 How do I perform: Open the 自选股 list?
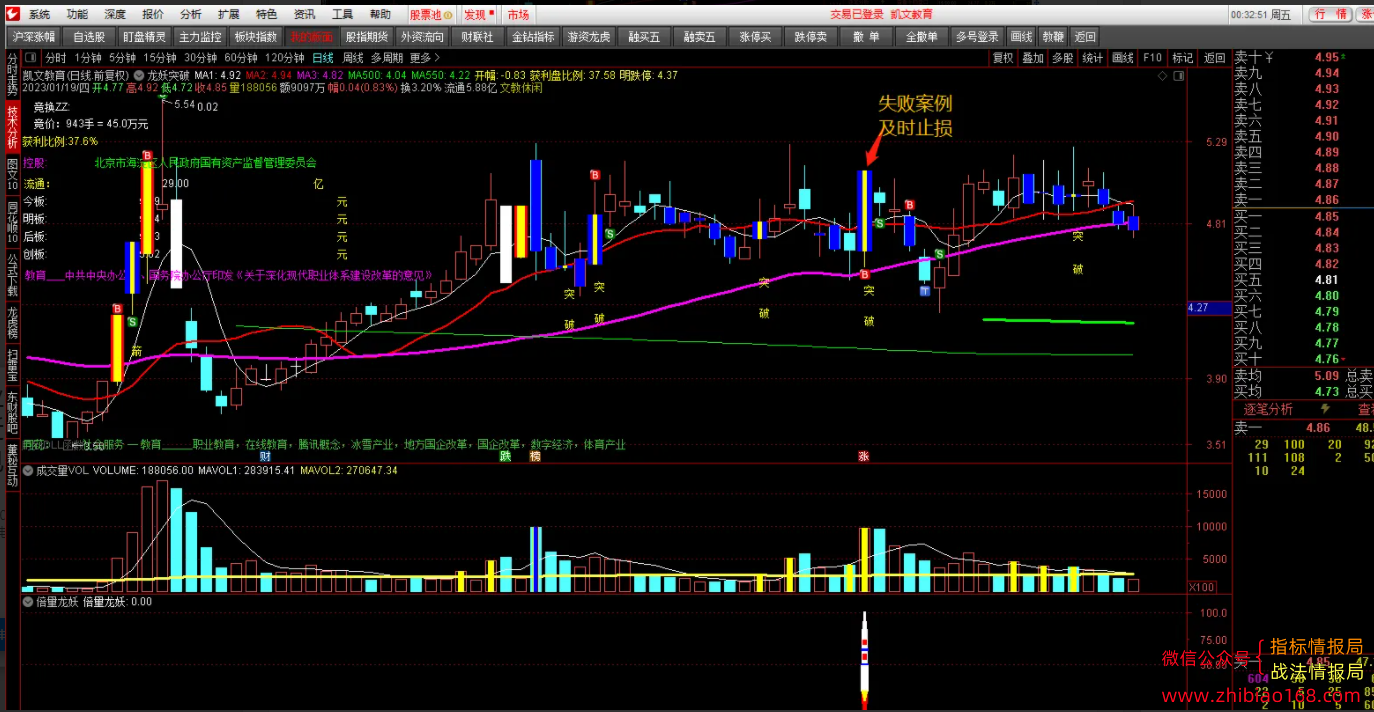[x=88, y=37]
